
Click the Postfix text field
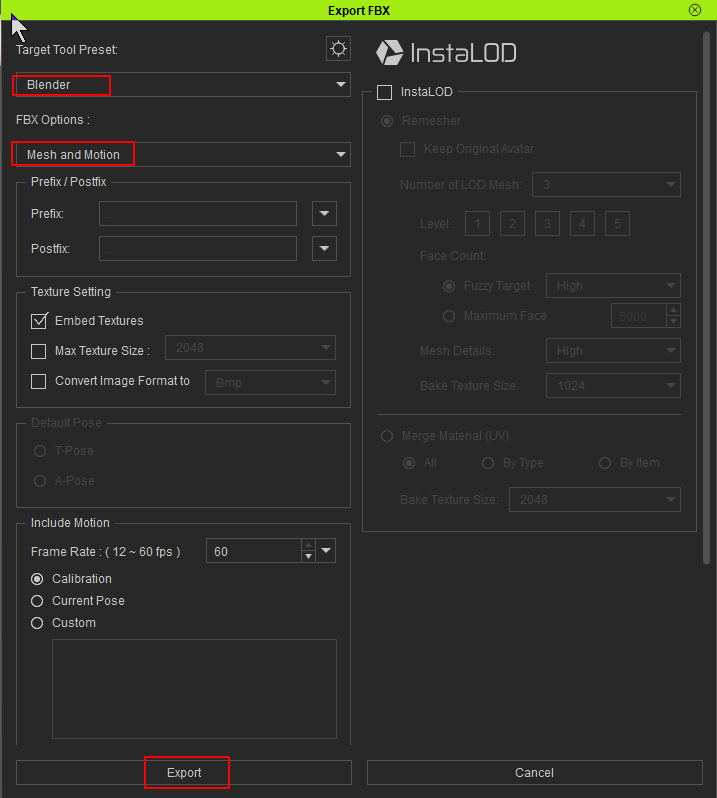(198, 248)
